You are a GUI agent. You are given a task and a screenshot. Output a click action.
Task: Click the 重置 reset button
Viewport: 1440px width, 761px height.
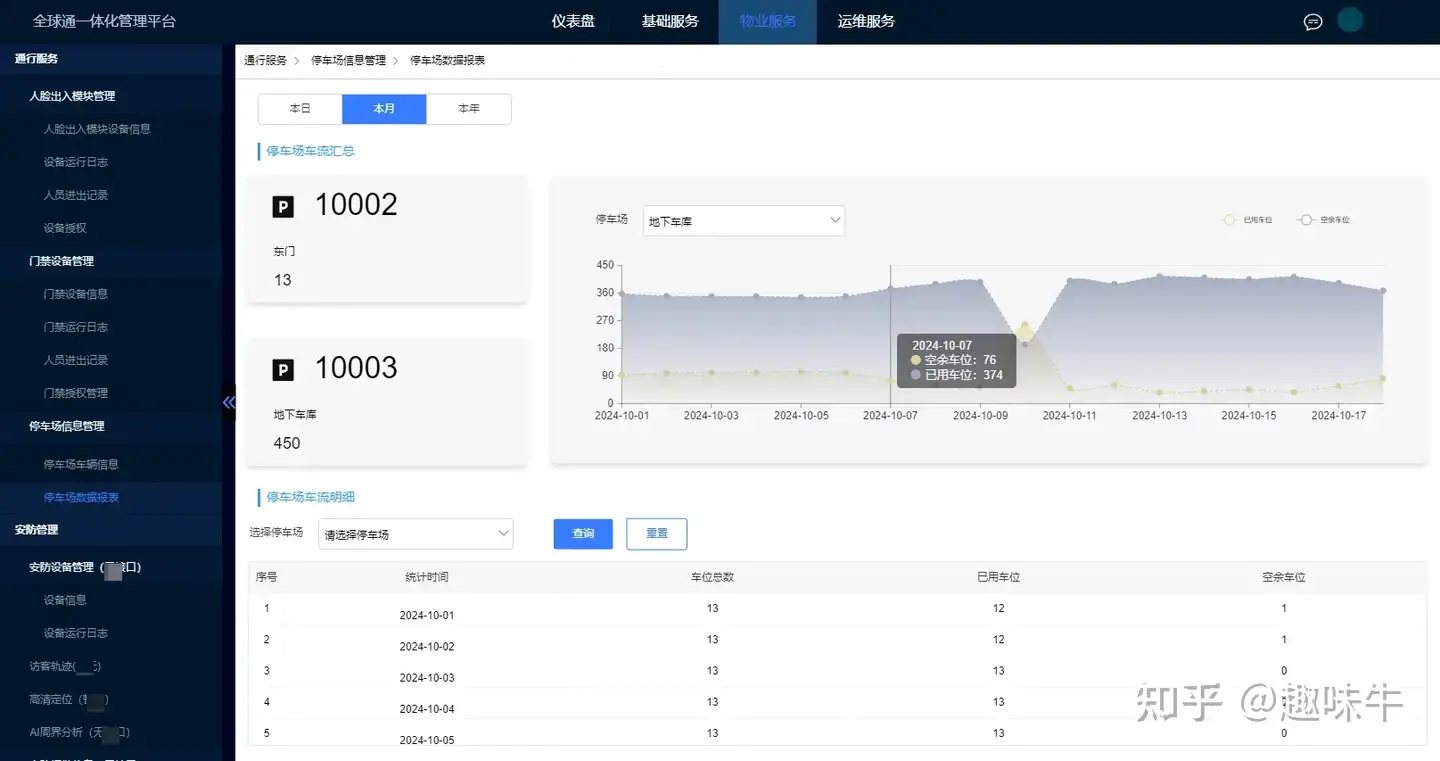pos(656,534)
